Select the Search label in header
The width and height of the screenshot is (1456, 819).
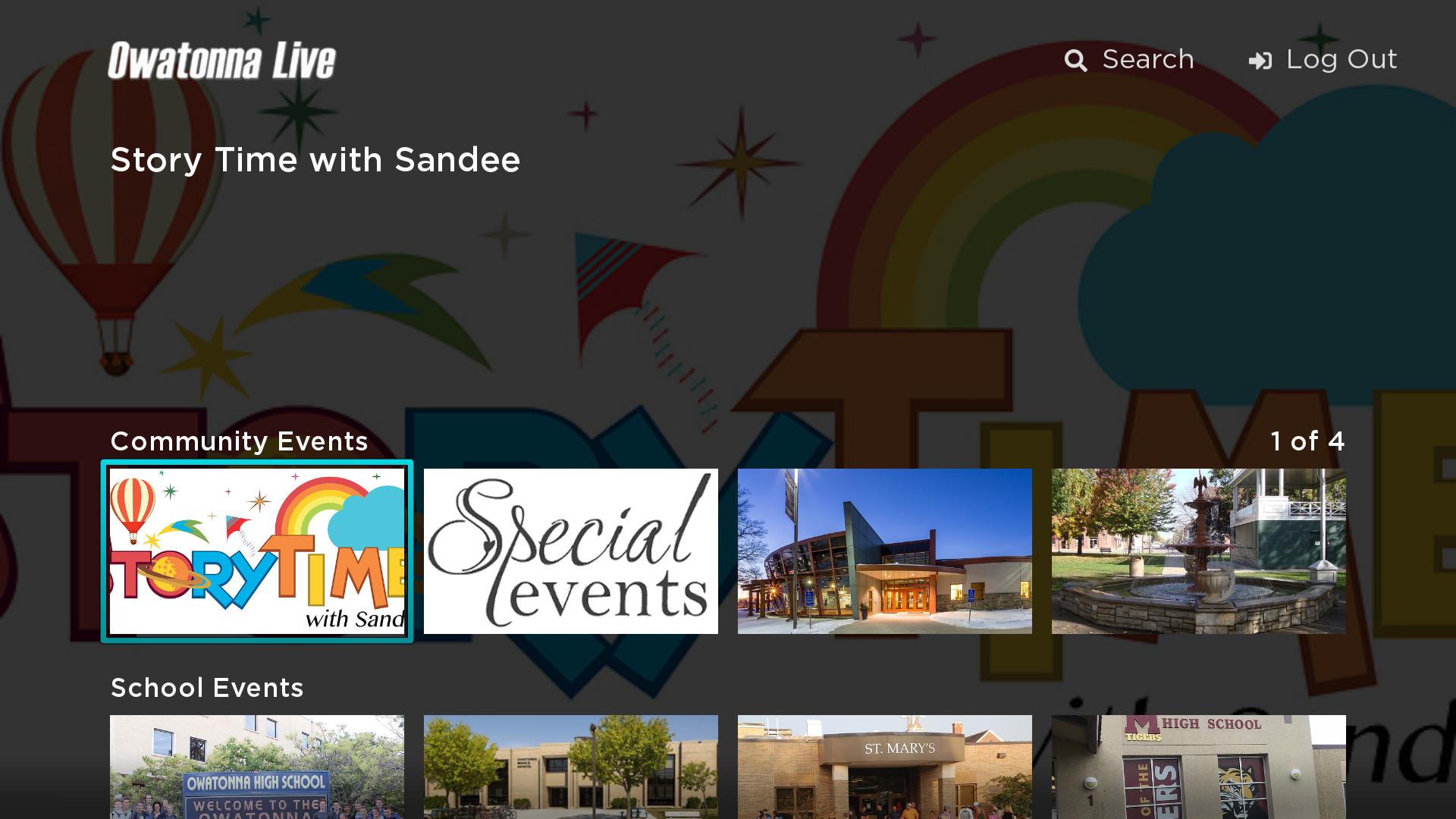pos(1148,59)
